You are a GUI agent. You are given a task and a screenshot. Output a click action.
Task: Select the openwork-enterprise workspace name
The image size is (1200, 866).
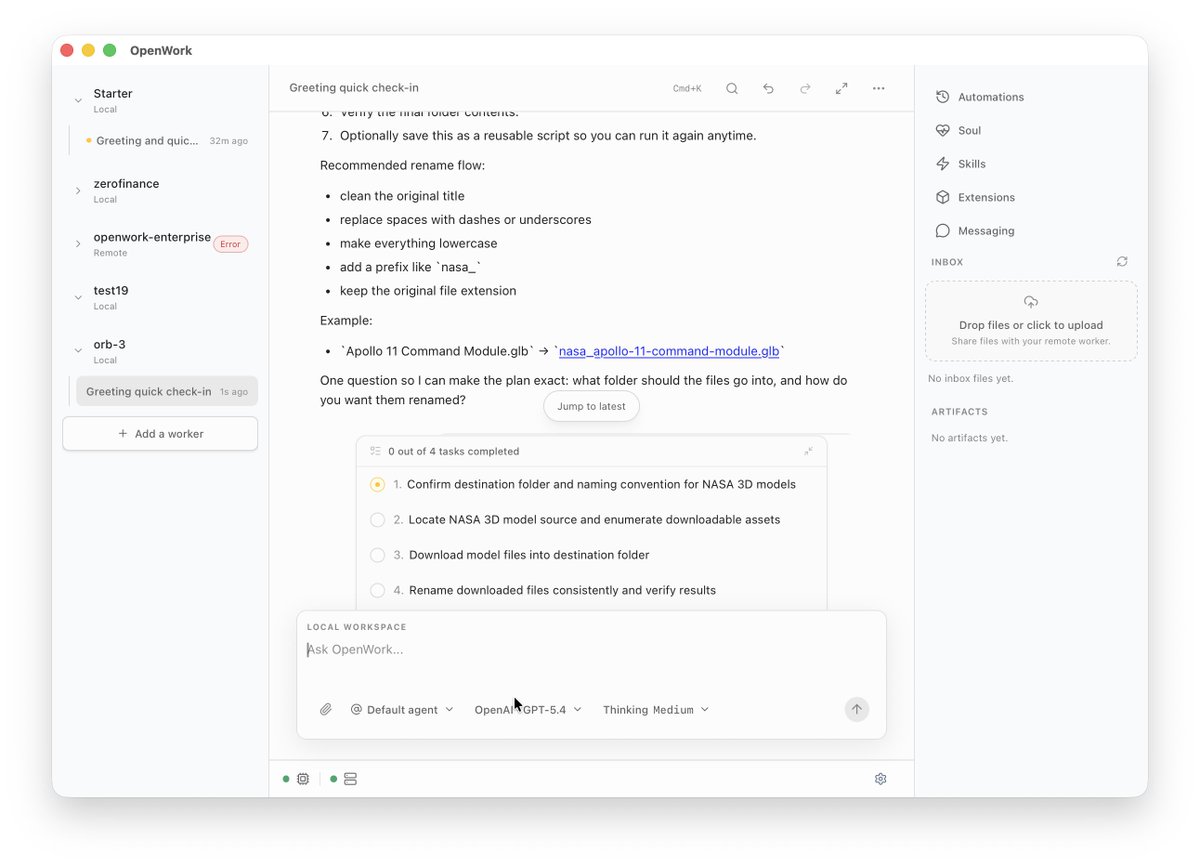152,238
